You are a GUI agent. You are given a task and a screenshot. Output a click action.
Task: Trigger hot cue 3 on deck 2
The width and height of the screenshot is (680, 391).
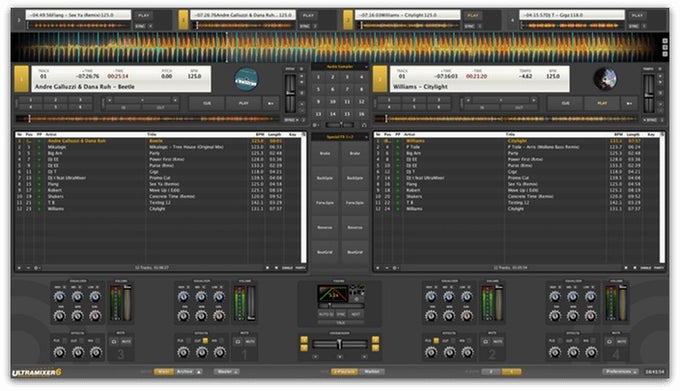pos(439,100)
